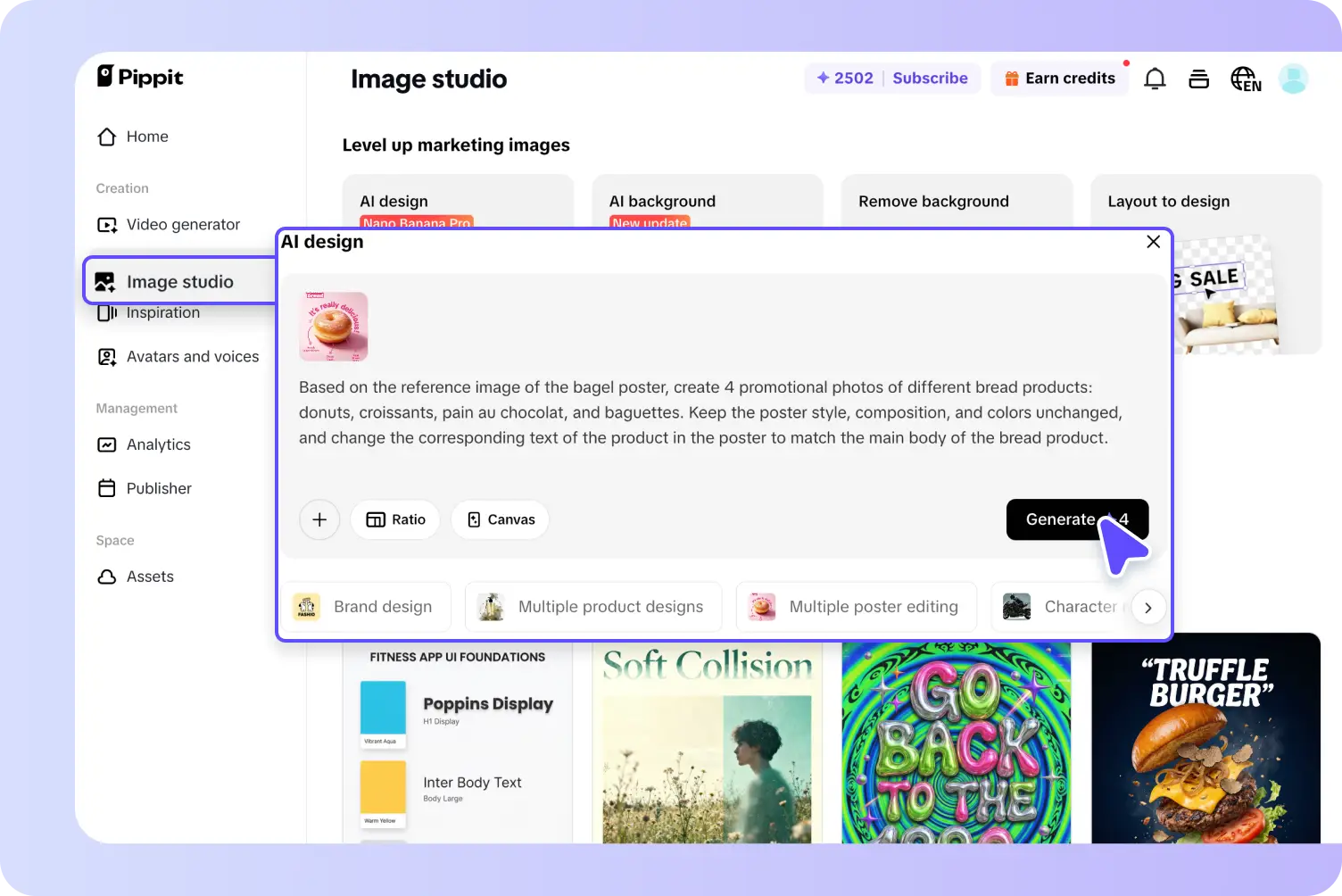Switch to the Inspiration section
The width and height of the screenshot is (1342, 896).
coord(163,311)
